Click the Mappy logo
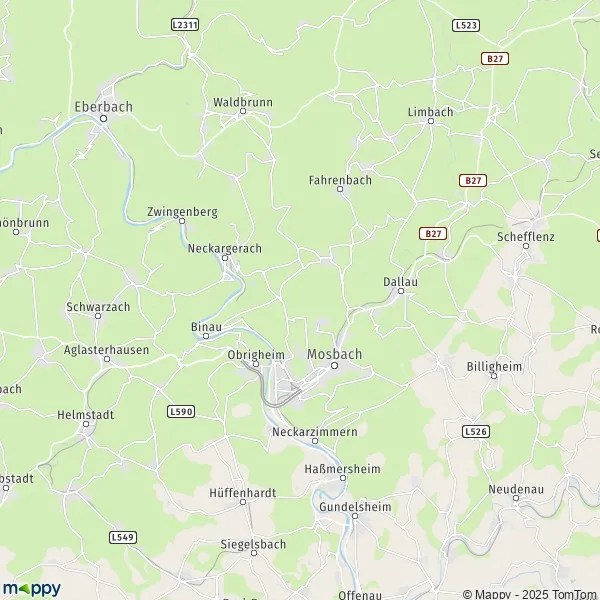The width and height of the screenshot is (600, 600). coord(32,589)
